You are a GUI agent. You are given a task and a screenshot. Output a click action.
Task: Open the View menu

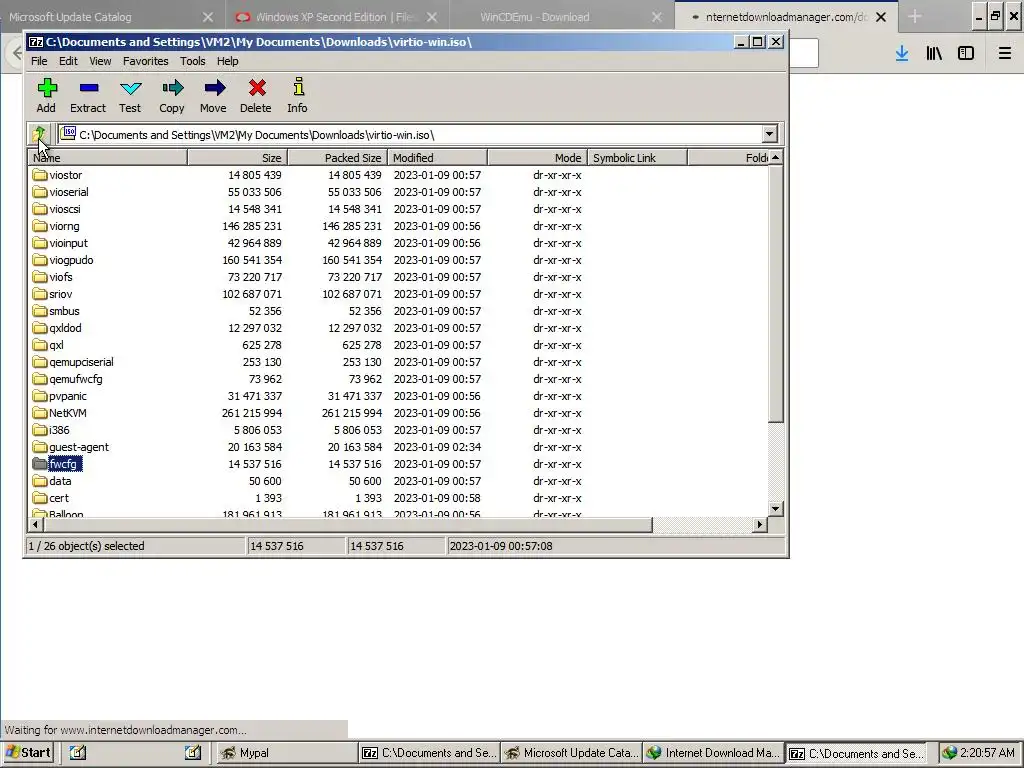click(100, 61)
